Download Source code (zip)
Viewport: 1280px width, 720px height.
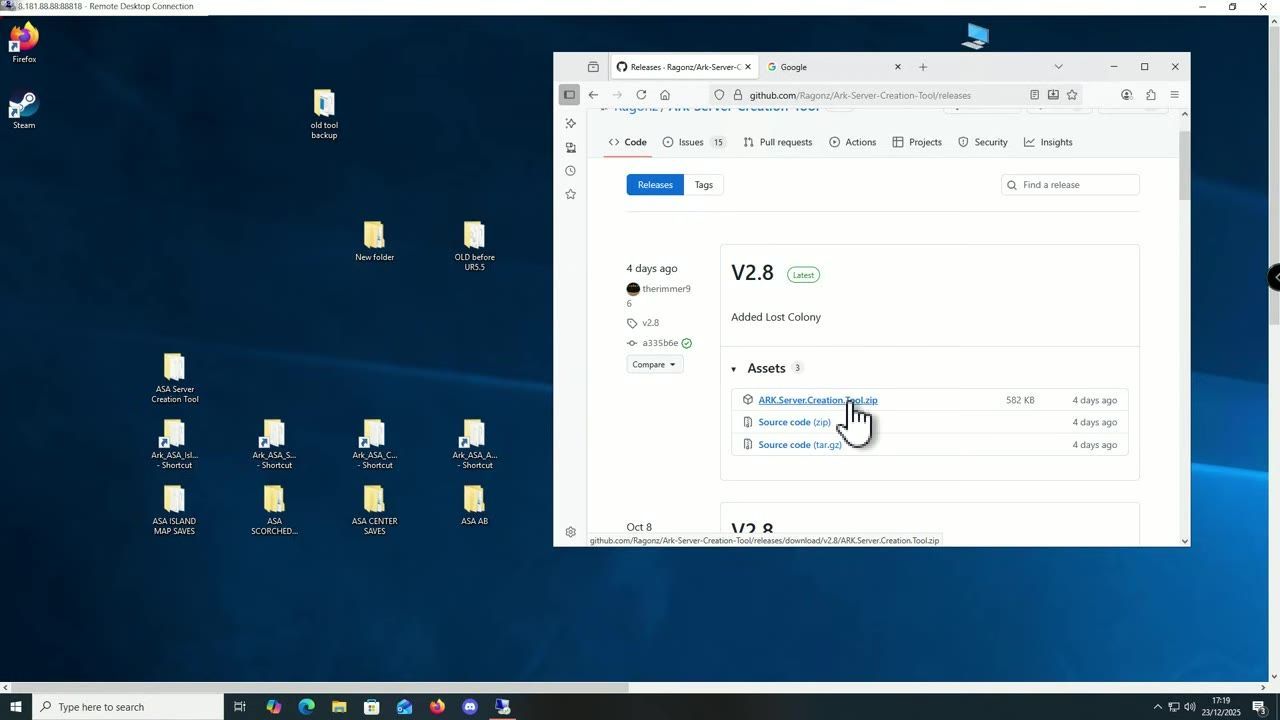pos(794,422)
